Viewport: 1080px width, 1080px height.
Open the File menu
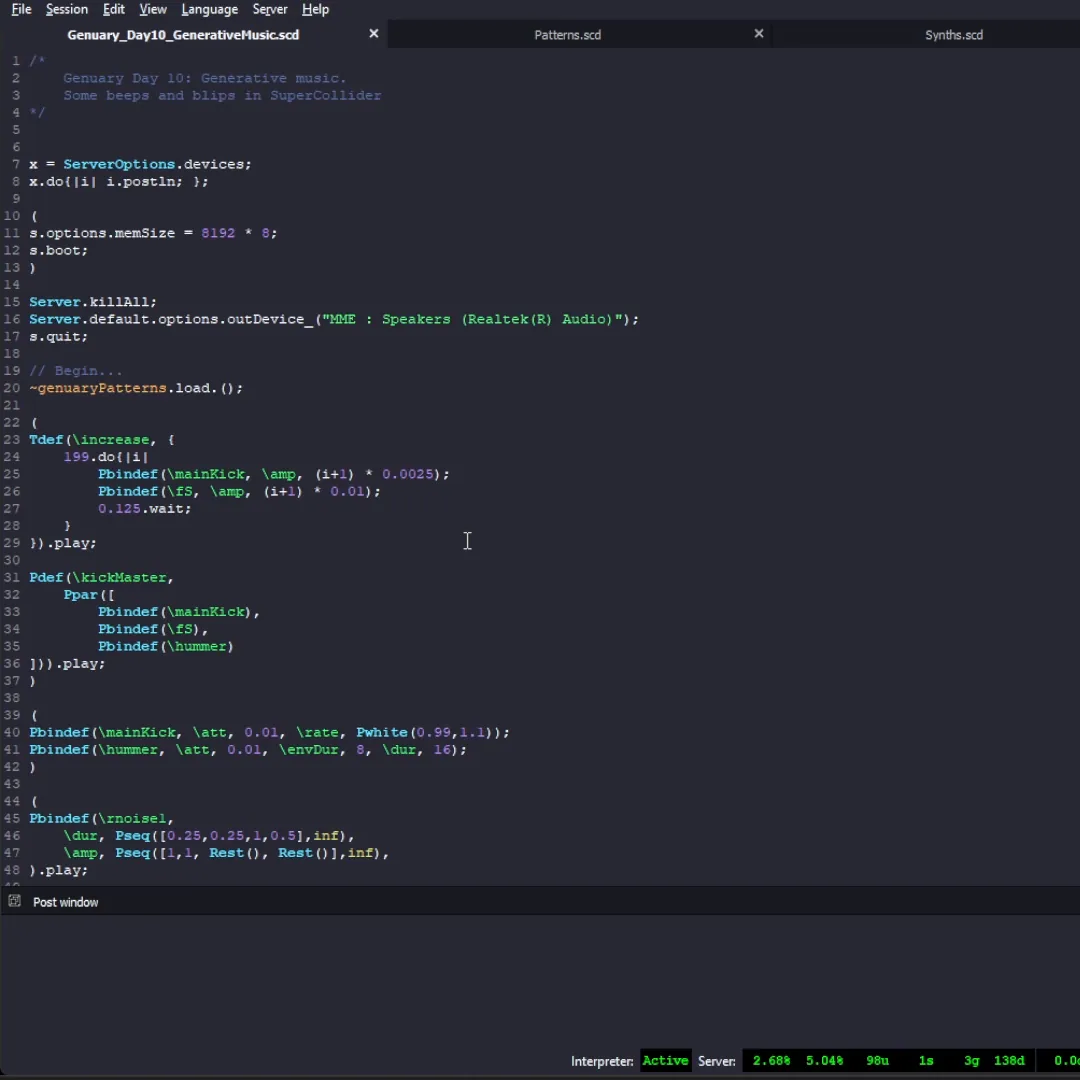pyautogui.click(x=21, y=9)
